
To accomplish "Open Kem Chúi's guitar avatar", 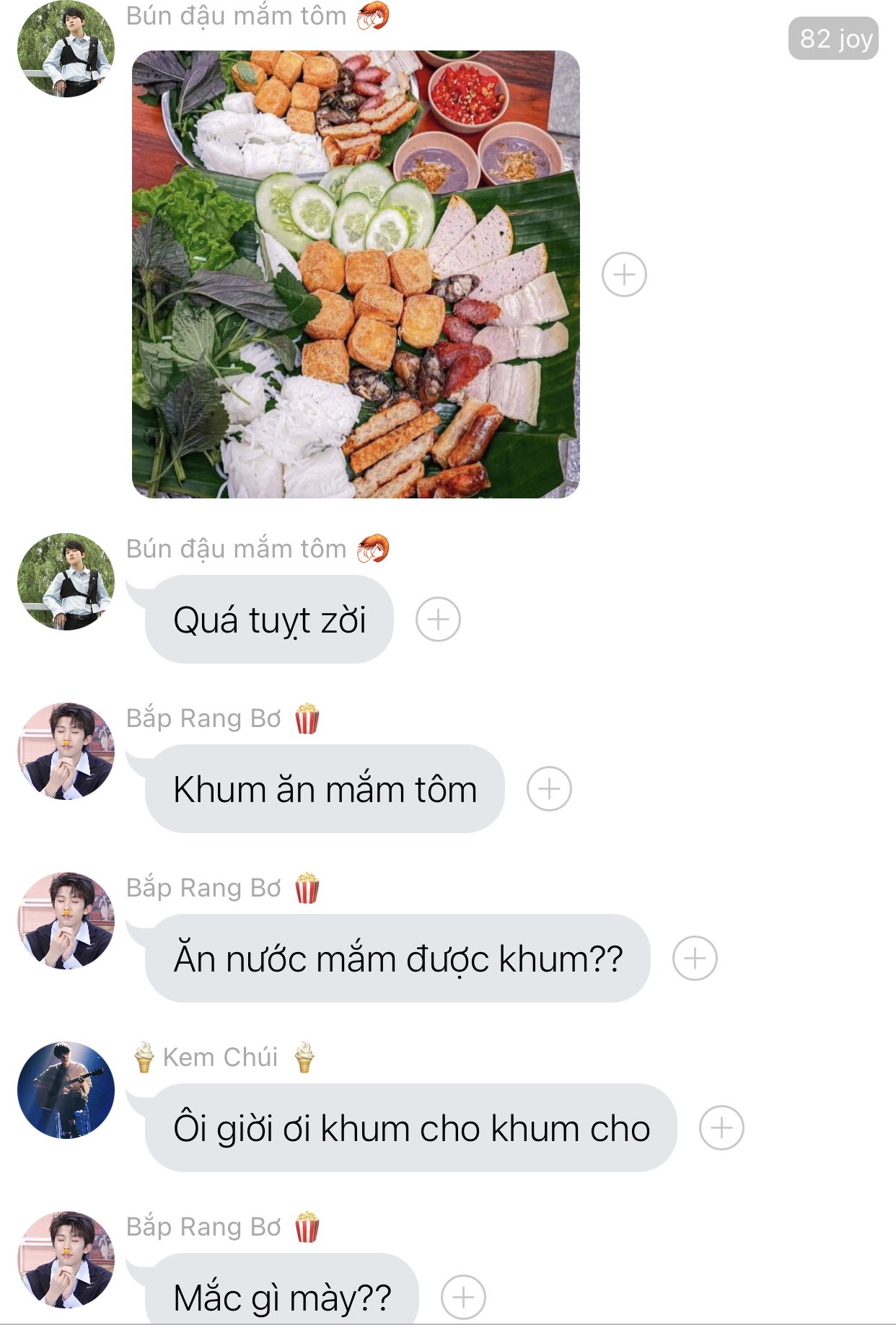I will coord(66,1090).
